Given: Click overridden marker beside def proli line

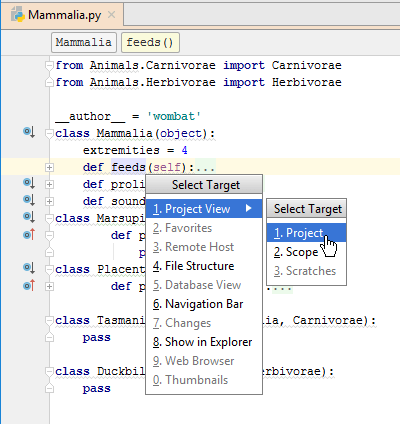Looking at the screenshot, I should [x=29, y=183].
